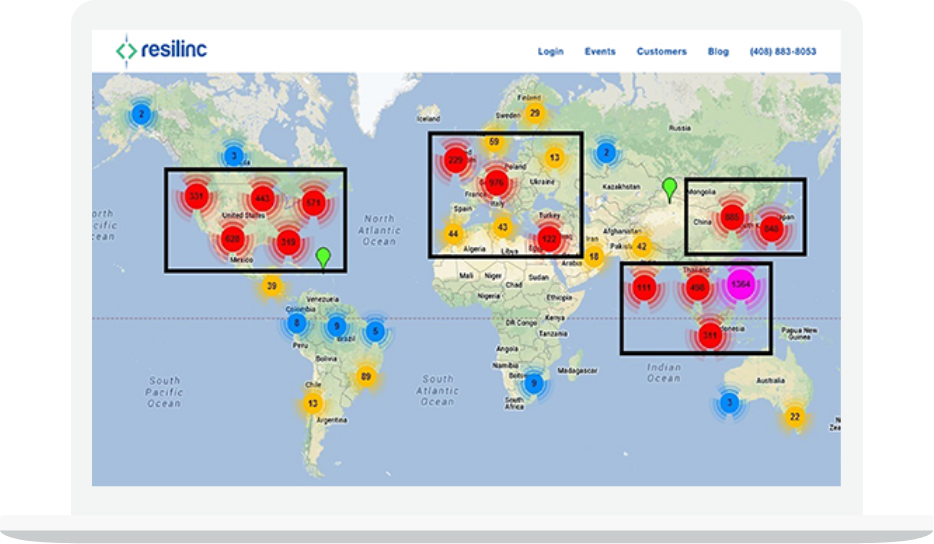Viewport: 934px width, 544px height.
Task: Select the green pin near Mongolia
Action: [669, 187]
